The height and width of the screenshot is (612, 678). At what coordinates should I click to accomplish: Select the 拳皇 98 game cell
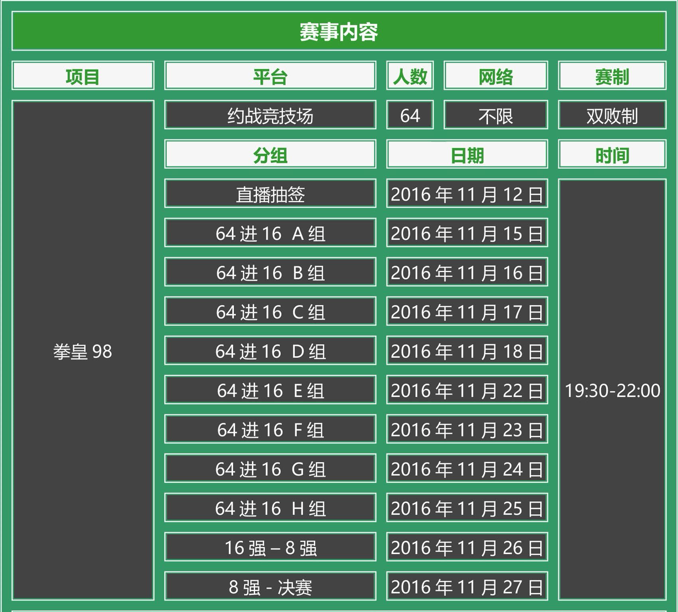click(83, 351)
